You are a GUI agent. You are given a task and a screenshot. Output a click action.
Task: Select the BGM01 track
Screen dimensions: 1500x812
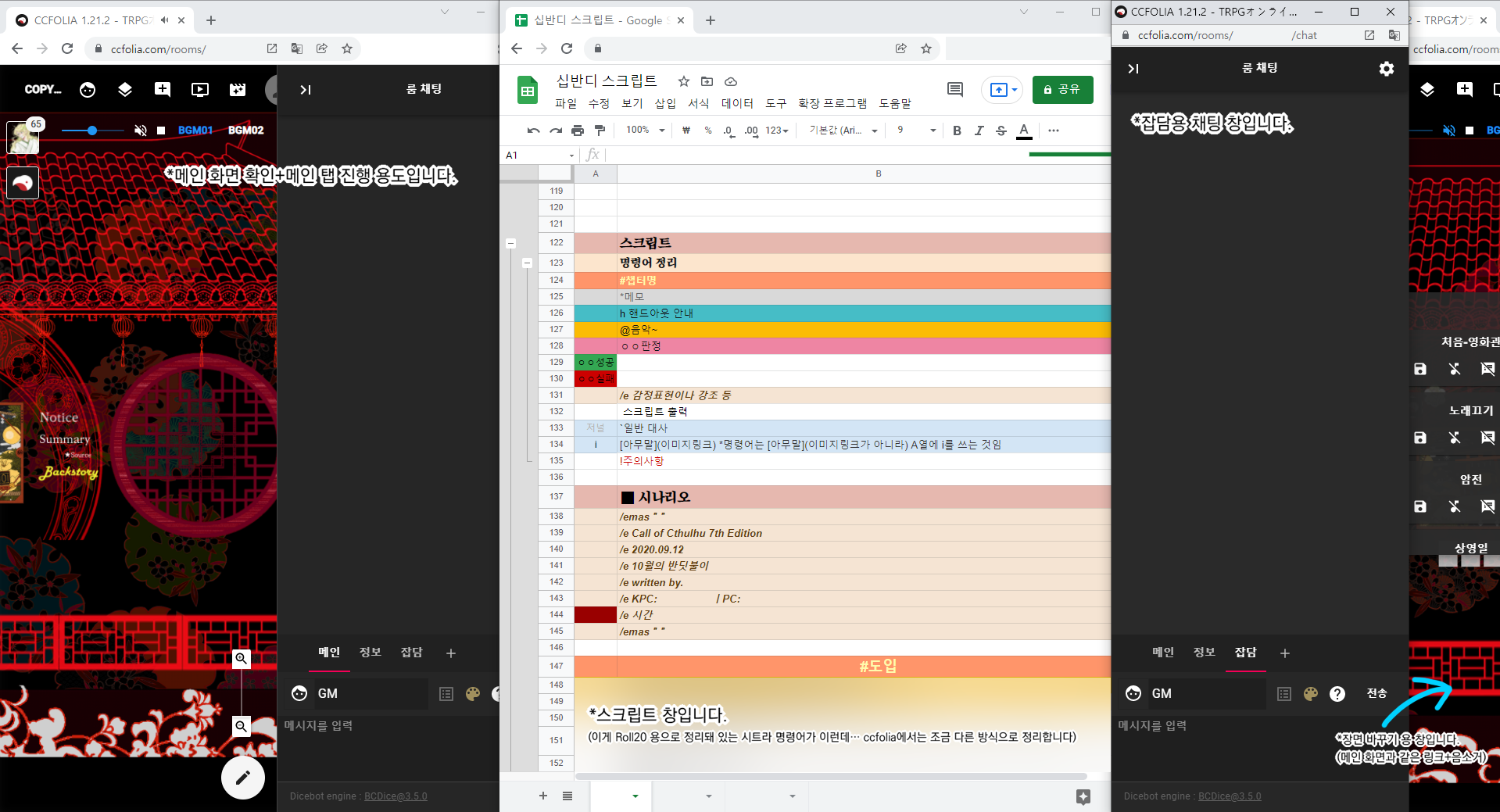[x=195, y=131]
